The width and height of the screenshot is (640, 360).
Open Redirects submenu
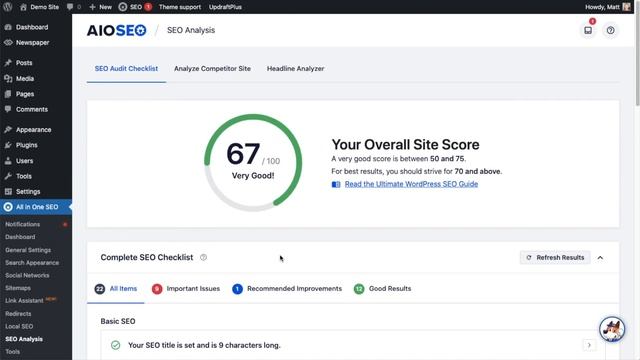(x=18, y=313)
